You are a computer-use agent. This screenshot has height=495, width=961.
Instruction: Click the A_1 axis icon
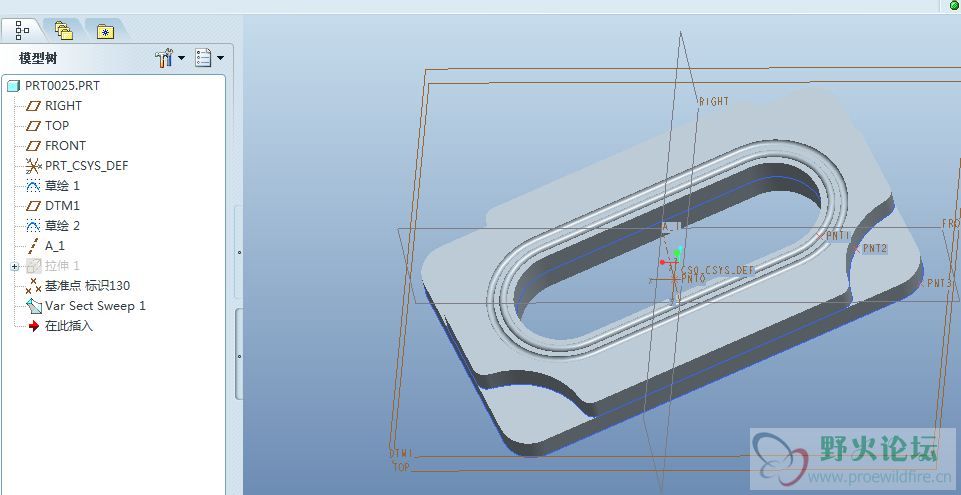33,246
